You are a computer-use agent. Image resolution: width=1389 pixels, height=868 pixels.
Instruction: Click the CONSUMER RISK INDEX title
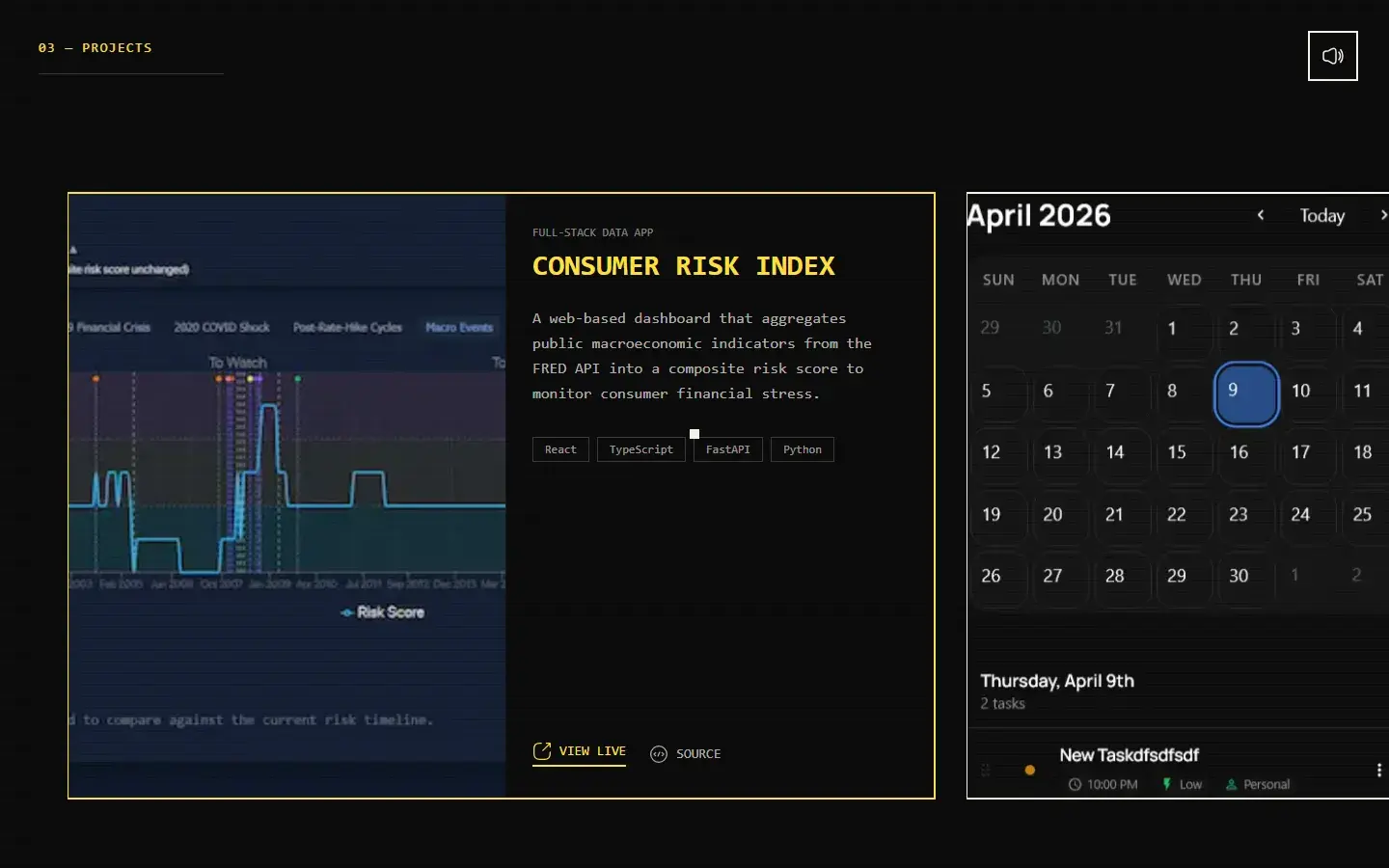coord(684,266)
